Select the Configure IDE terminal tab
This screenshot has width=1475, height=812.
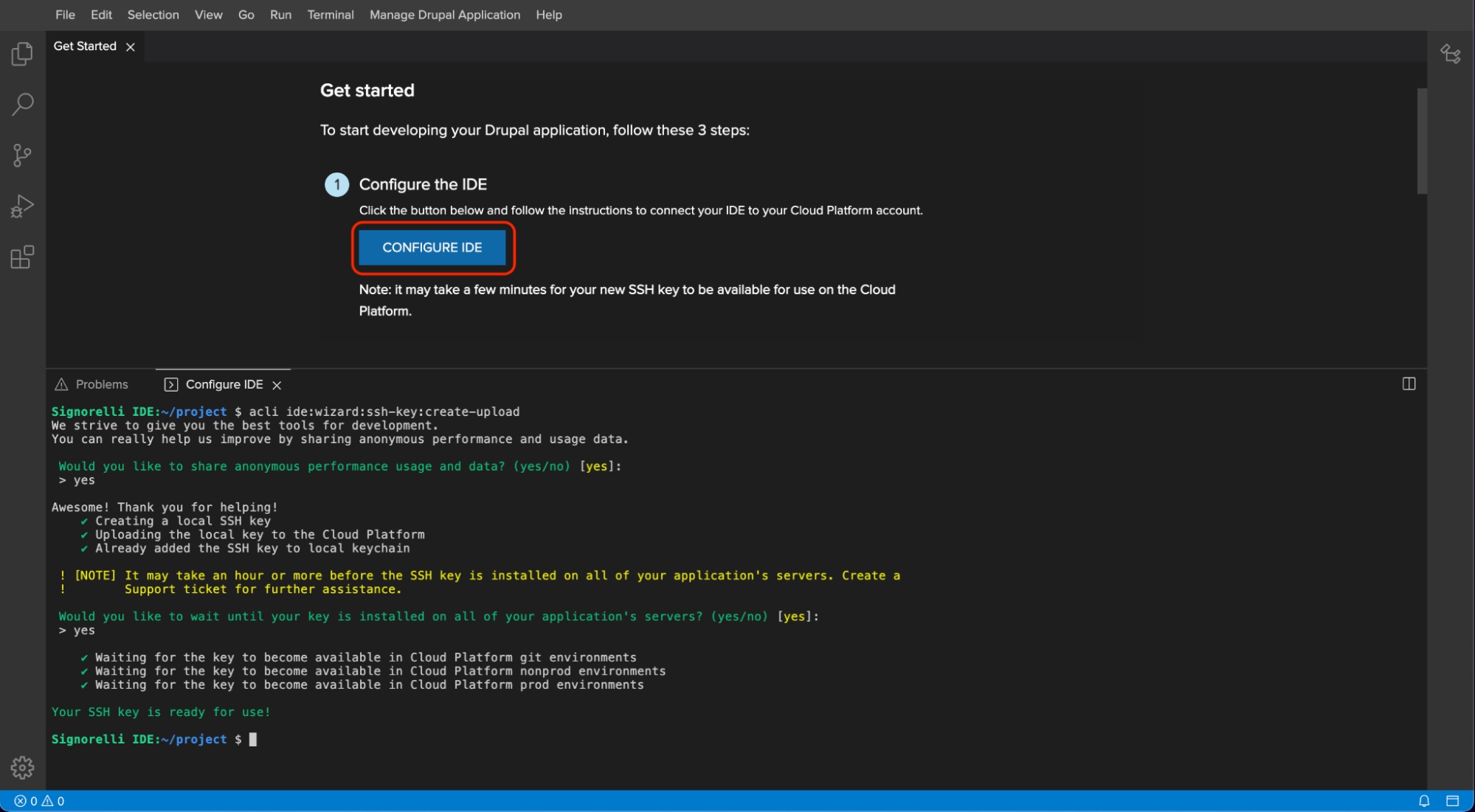[223, 384]
